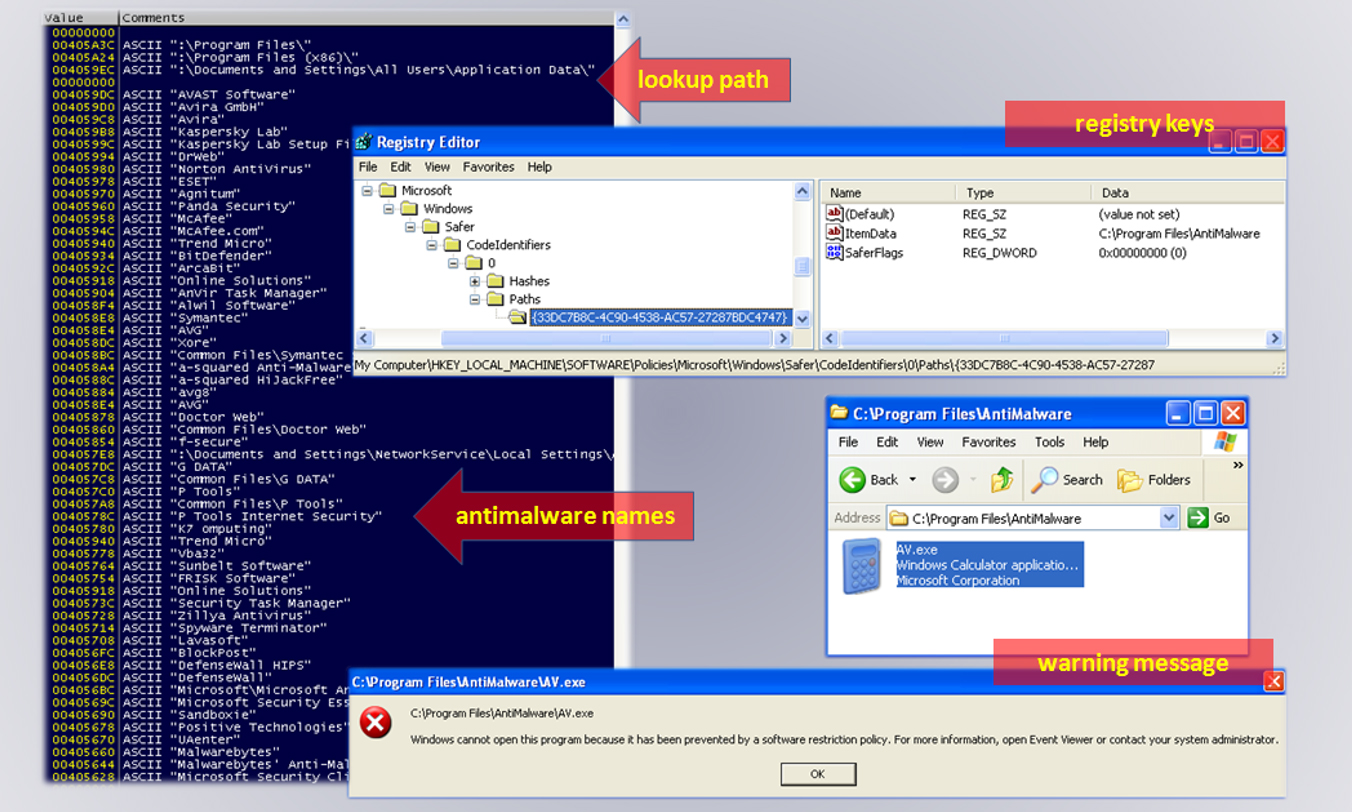Collapse the Paths key in registry tree
Viewport: 1352px width, 812px height.
[475, 299]
